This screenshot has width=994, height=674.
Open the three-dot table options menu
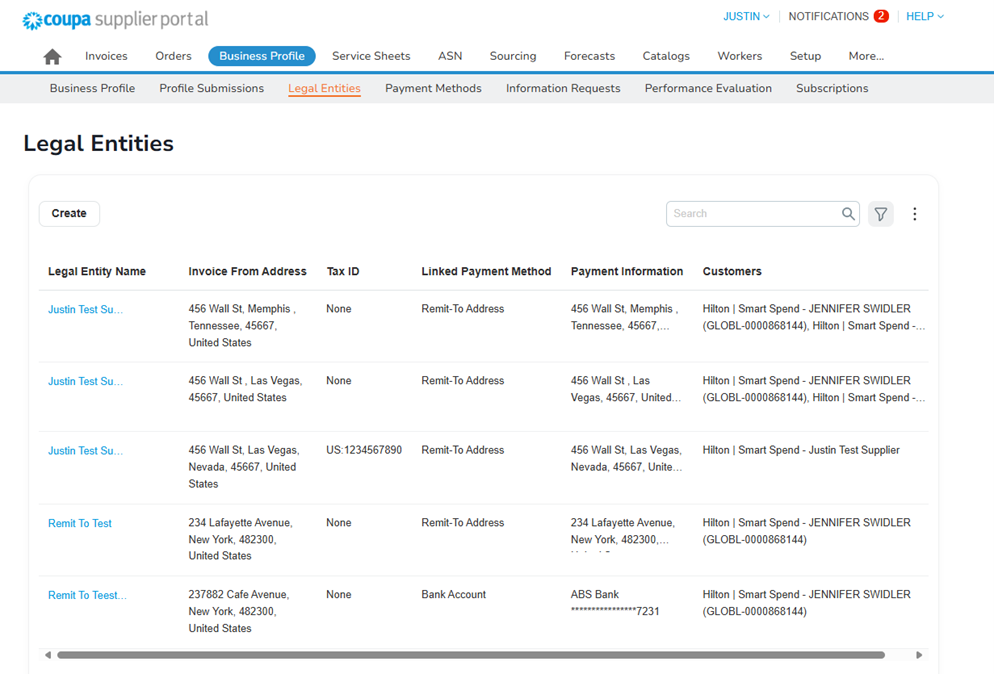914,214
